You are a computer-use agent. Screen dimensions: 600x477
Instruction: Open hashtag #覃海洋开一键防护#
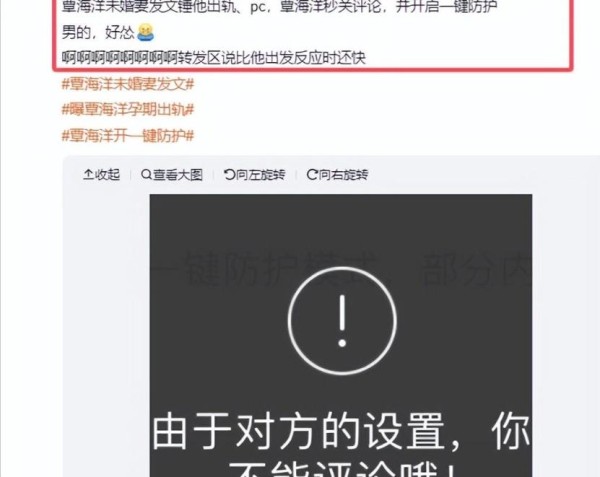128,136
